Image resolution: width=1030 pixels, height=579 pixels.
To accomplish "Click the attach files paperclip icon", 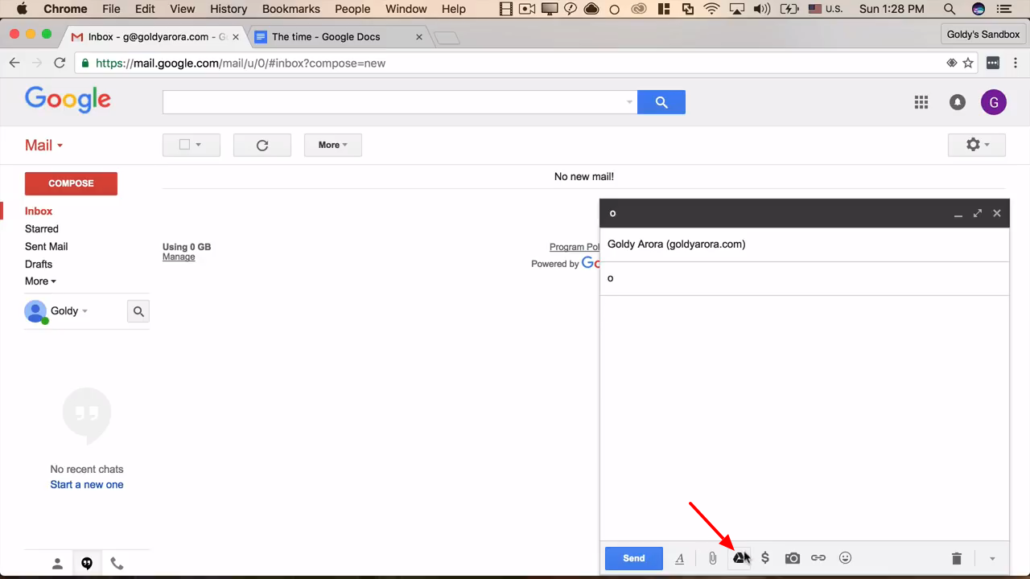I will pyautogui.click(x=713, y=558).
